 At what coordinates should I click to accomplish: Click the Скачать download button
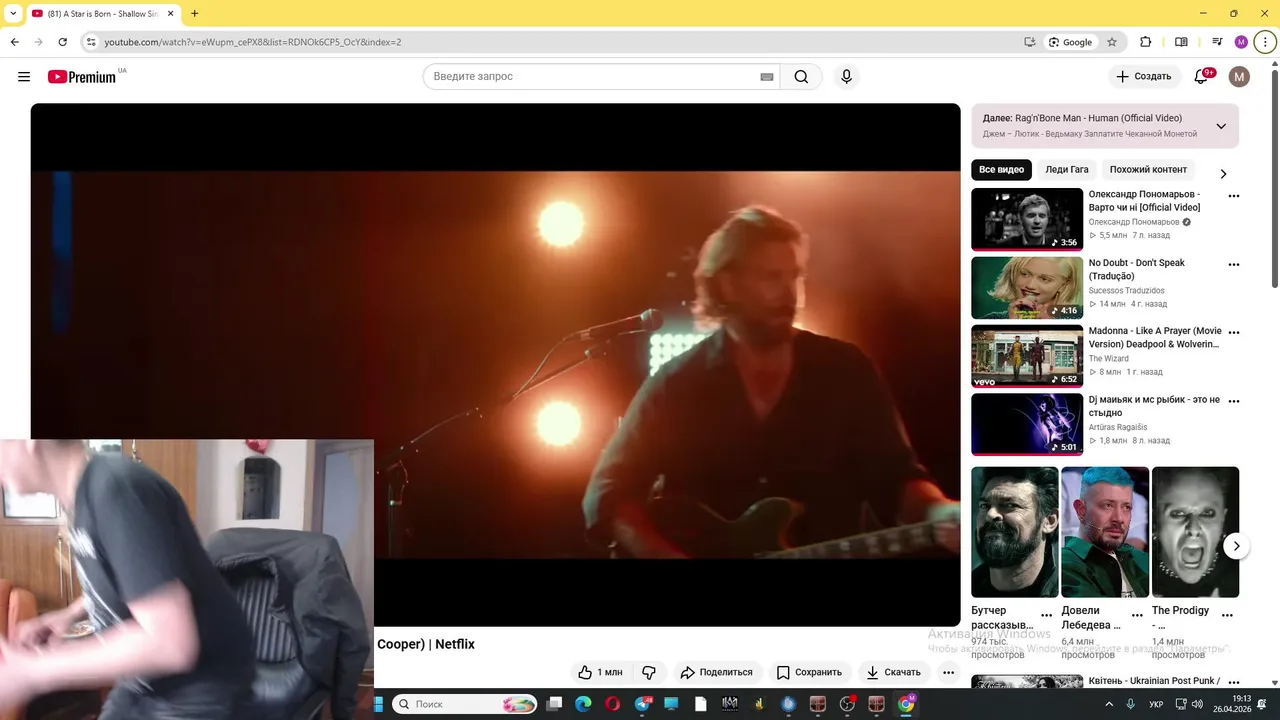(893, 672)
